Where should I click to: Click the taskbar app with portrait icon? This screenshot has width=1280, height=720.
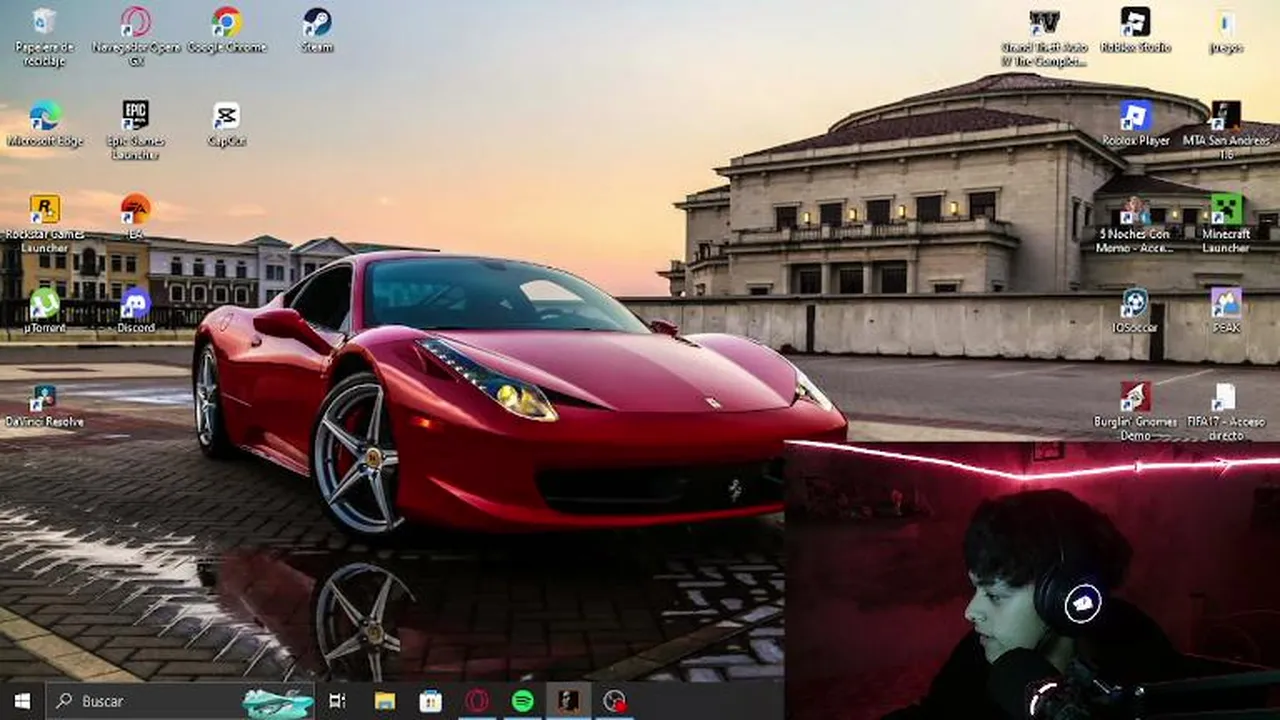[x=568, y=701]
